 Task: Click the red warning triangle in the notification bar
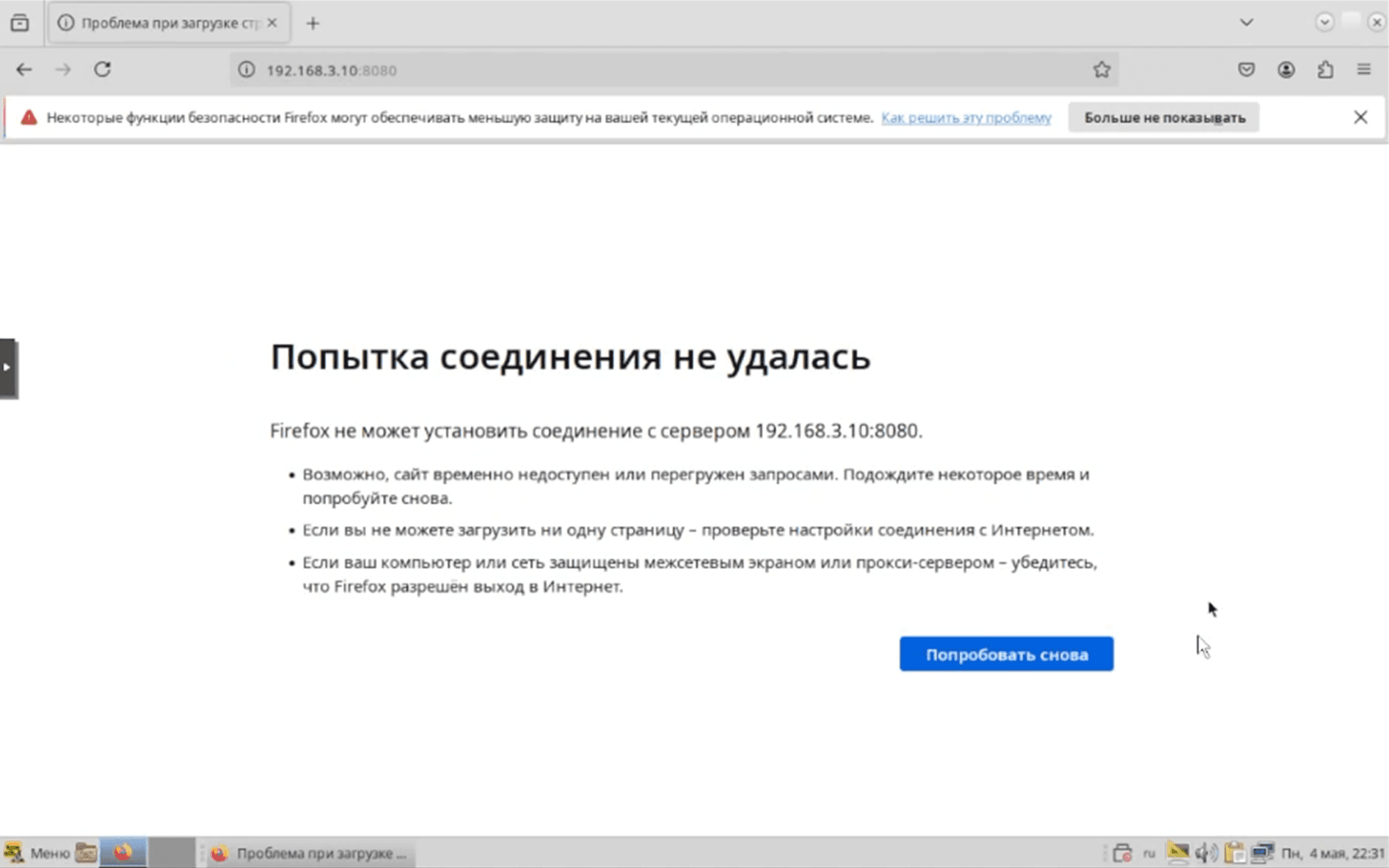pyautogui.click(x=29, y=117)
